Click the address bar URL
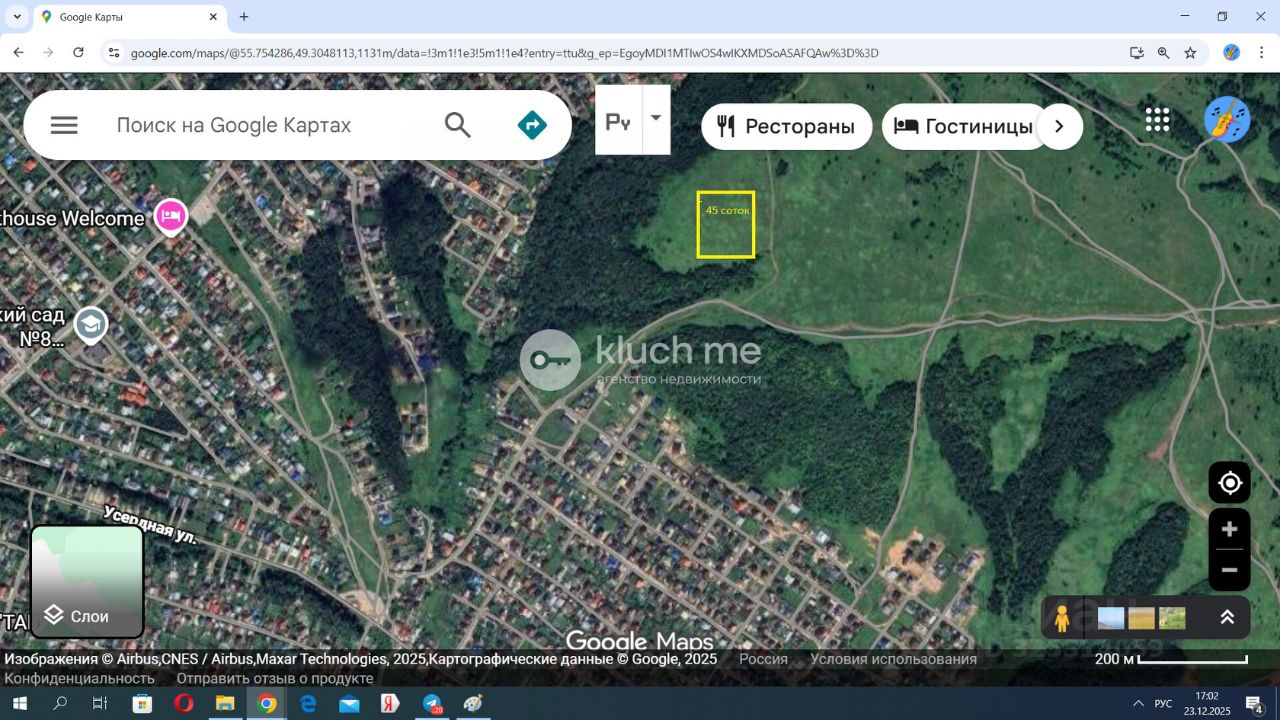The image size is (1280, 720). 504,53
